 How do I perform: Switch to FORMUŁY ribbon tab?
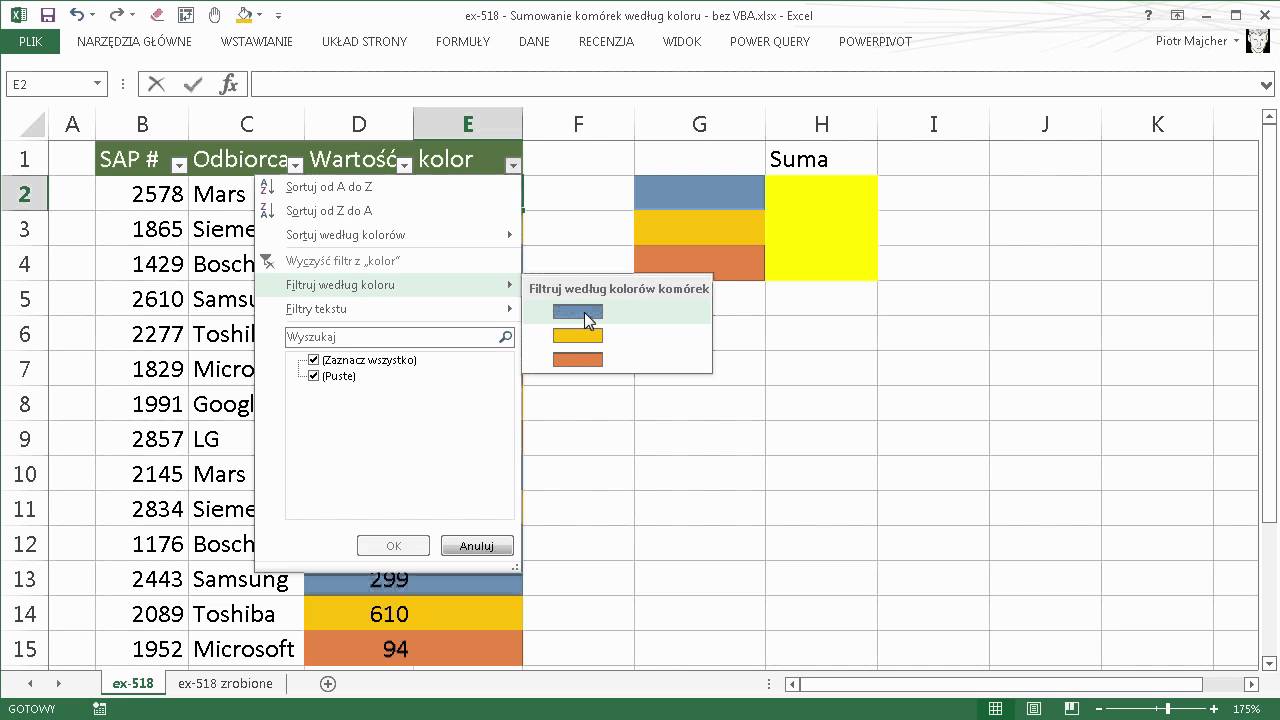(x=463, y=42)
